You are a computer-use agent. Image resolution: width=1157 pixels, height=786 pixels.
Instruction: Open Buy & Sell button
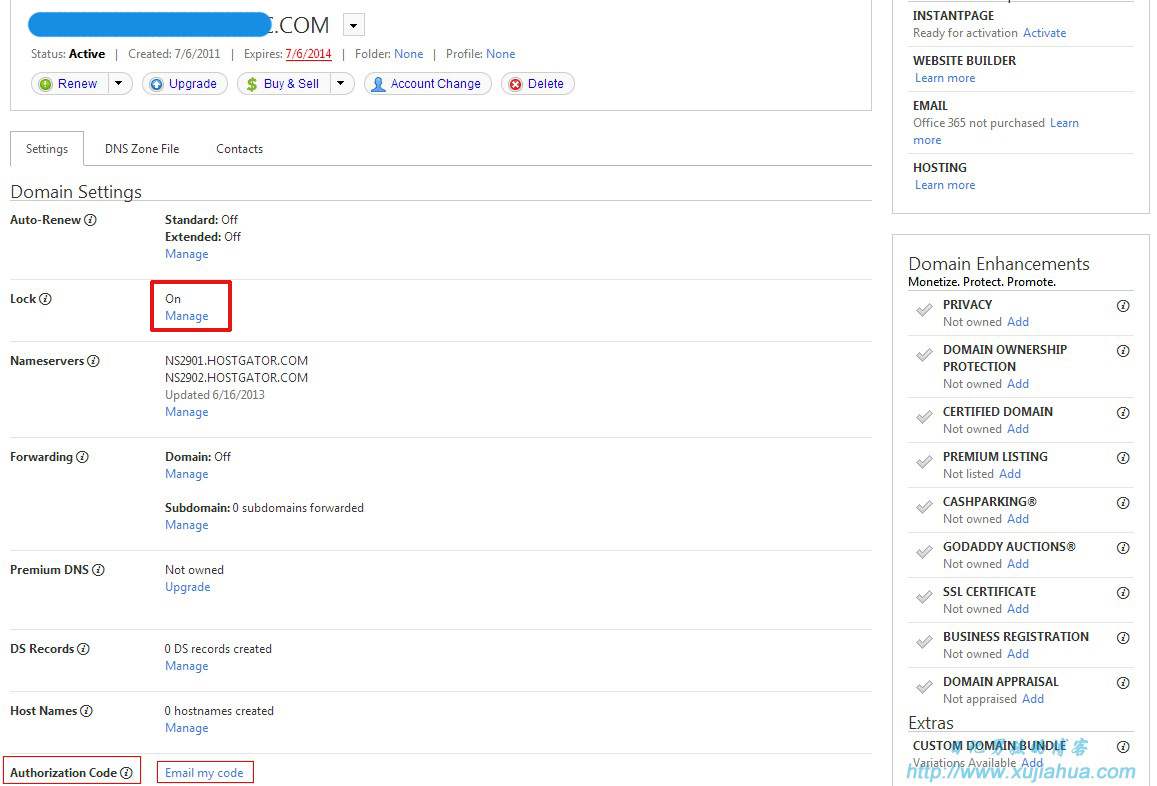(284, 84)
